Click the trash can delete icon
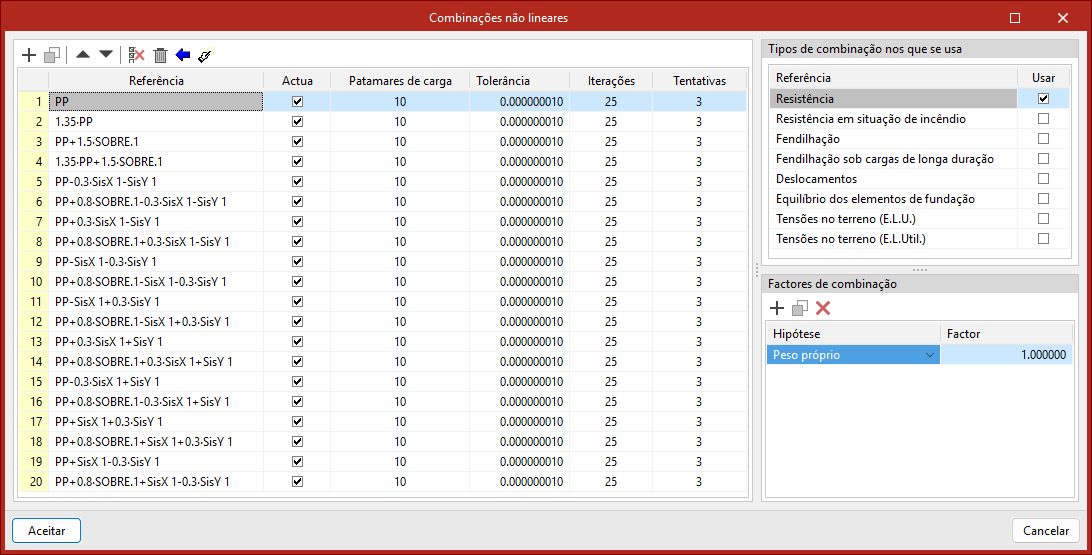The width and height of the screenshot is (1092, 555). pos(160,55)
